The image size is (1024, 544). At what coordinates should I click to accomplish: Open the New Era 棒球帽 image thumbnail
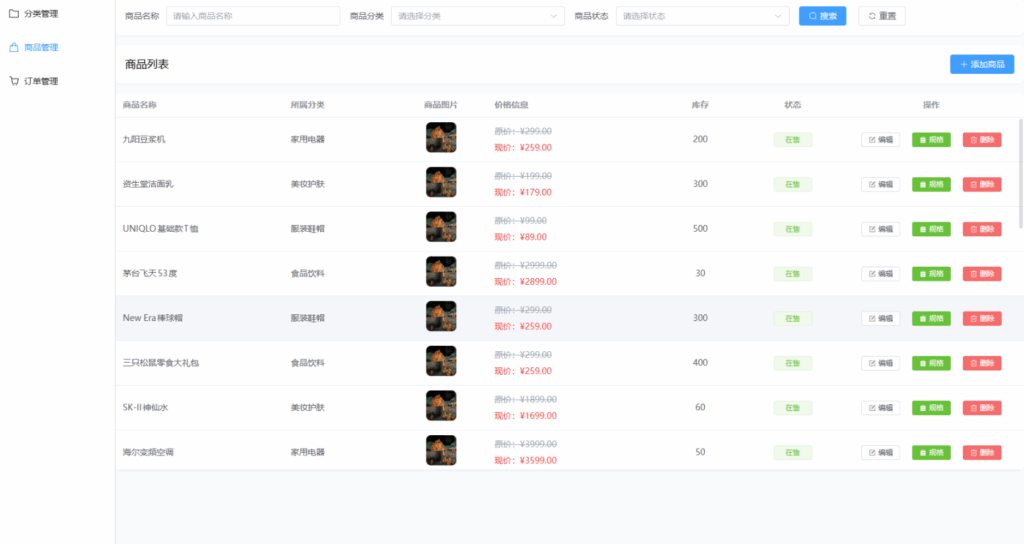[x=441, y=317]
